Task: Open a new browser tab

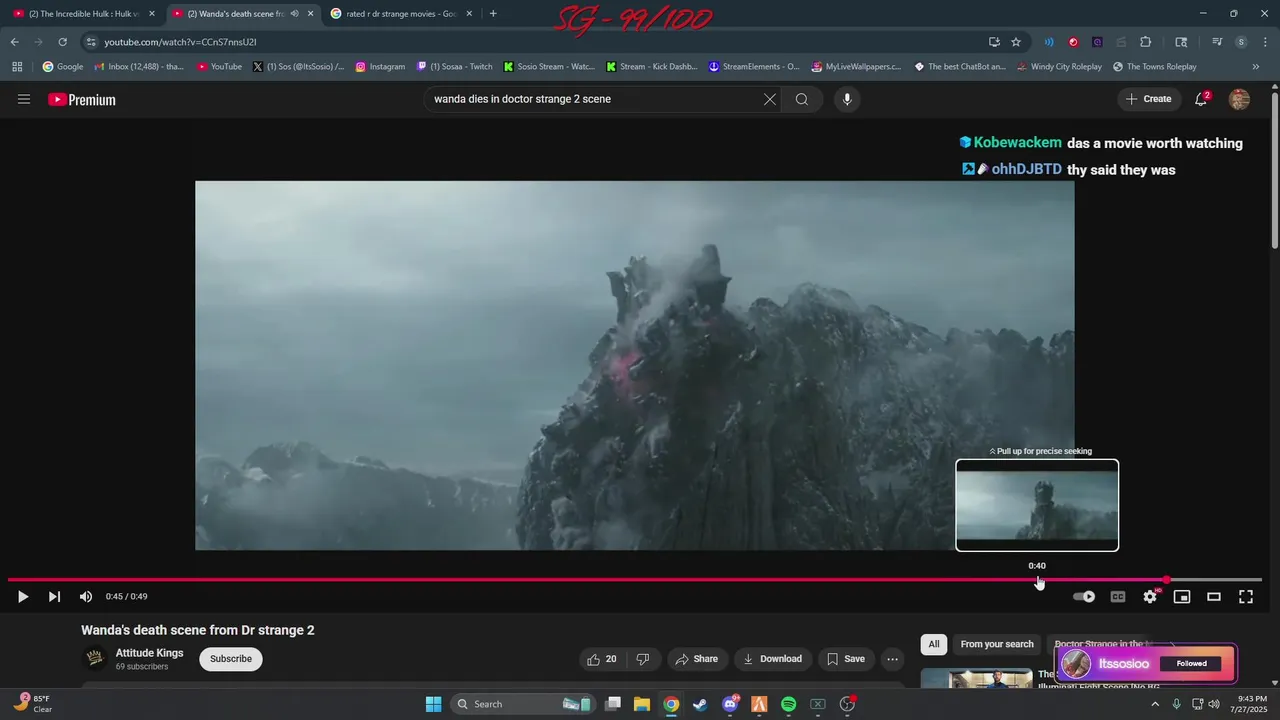Action: pos(493,14)
